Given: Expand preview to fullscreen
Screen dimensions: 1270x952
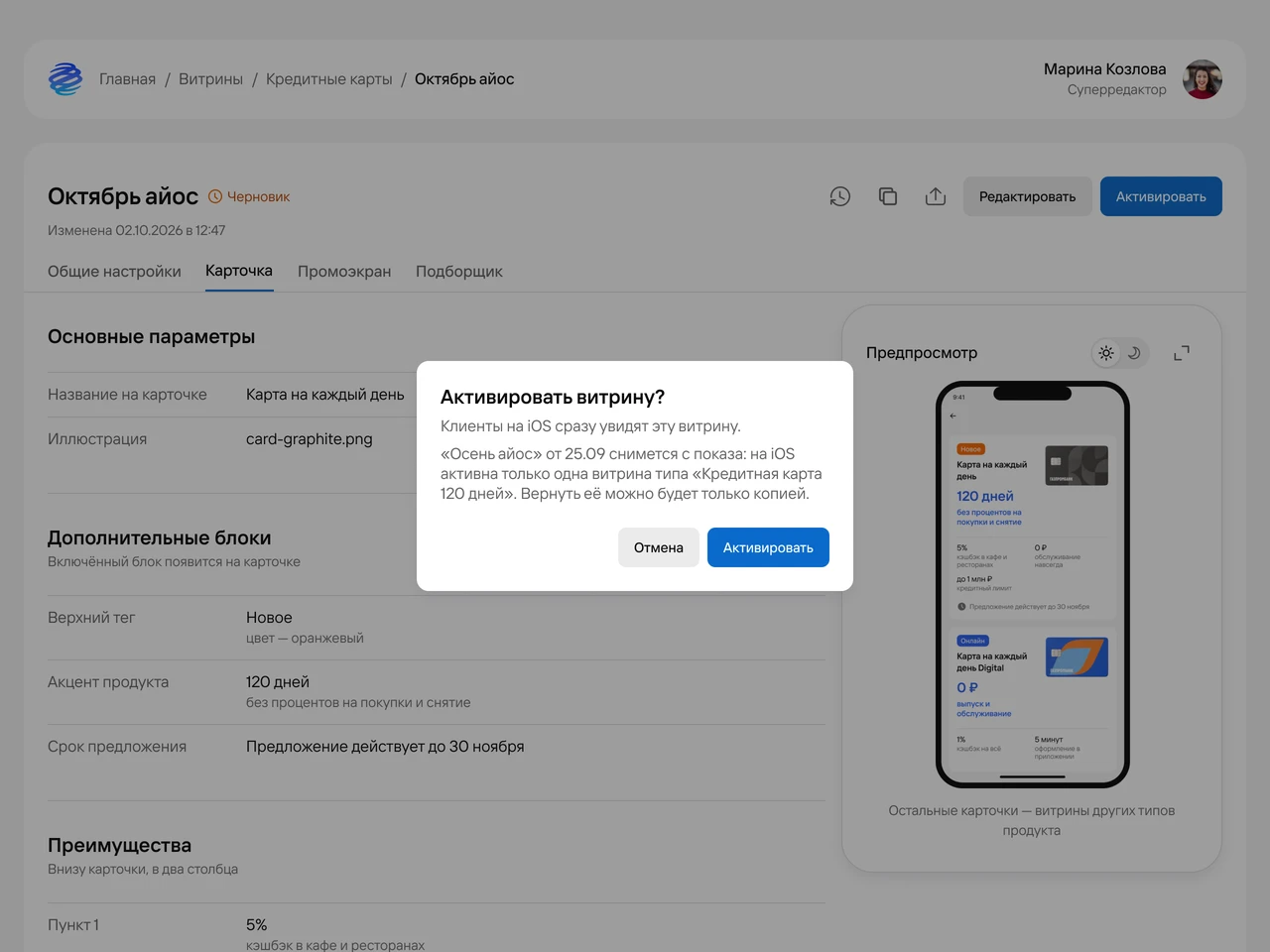Looking at the screenshot, I should [x=1182, y=353].
